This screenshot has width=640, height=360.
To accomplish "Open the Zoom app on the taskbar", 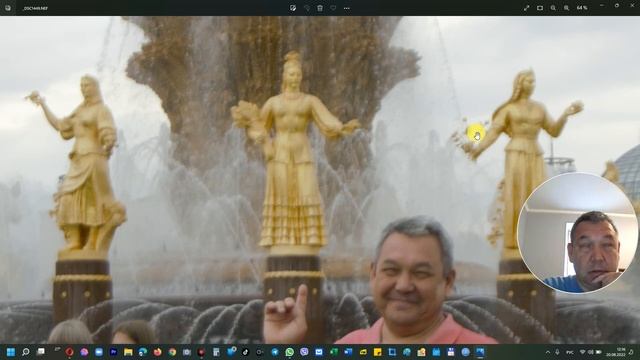I will (x=99, y=352).
